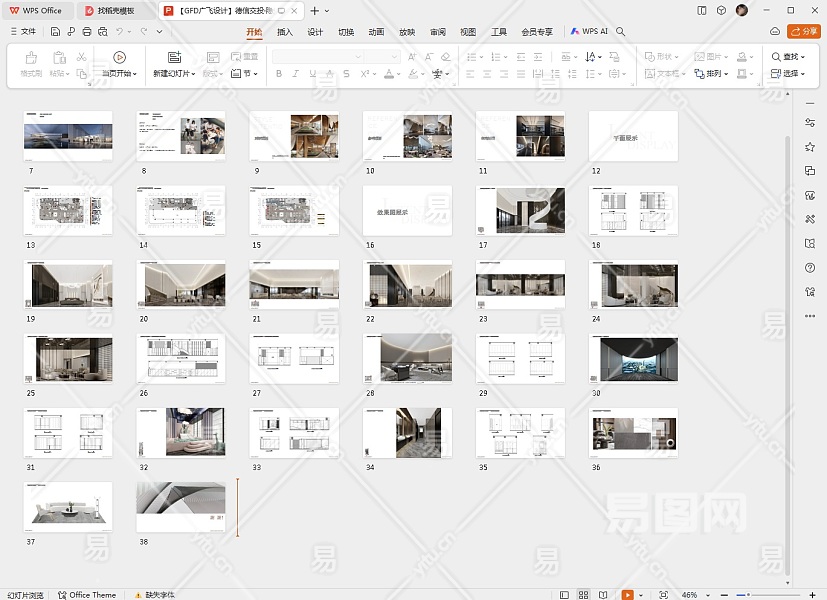Click the New Slide icon
This screenshot has height=600, width=827.
point(174,58)
